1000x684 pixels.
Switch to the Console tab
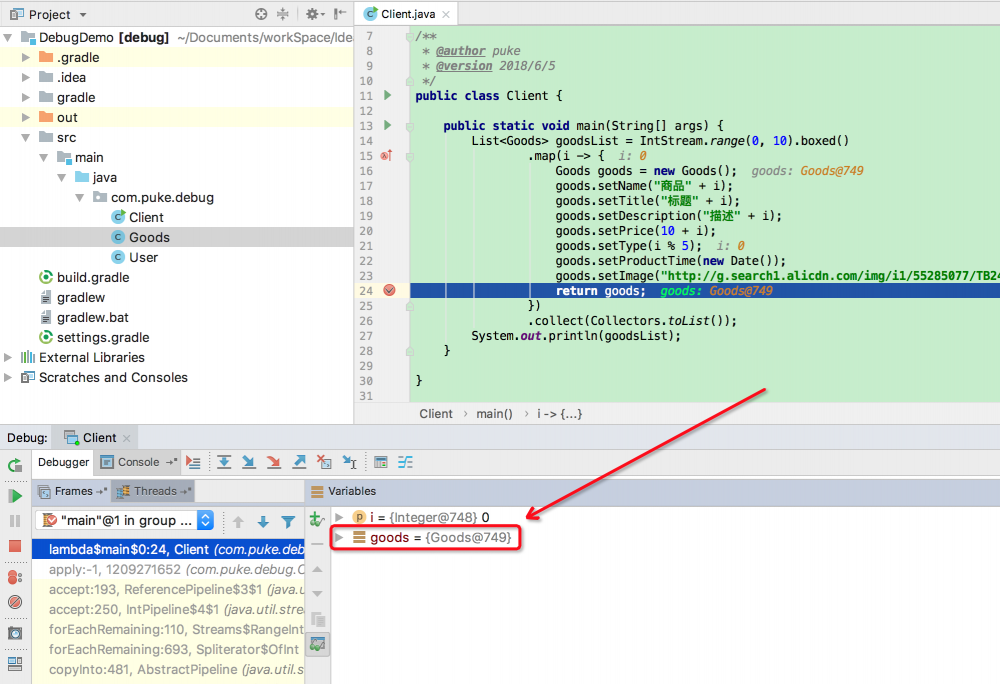pyautogui.click(x=138, y=462)
